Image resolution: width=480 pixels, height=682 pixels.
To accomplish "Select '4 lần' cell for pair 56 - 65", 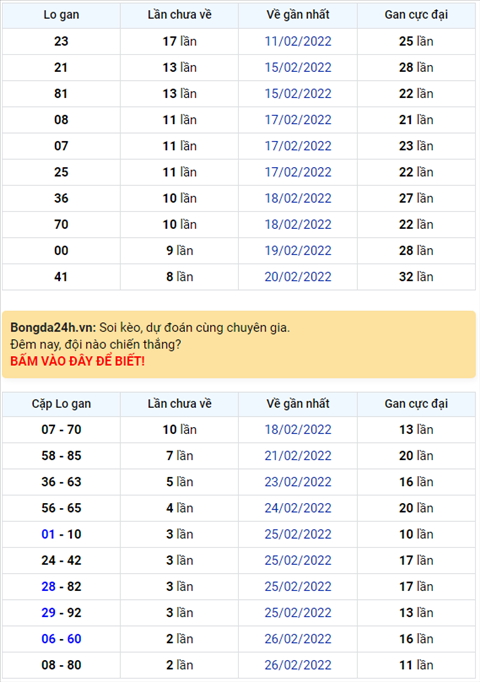I will (x=180, y=508).
